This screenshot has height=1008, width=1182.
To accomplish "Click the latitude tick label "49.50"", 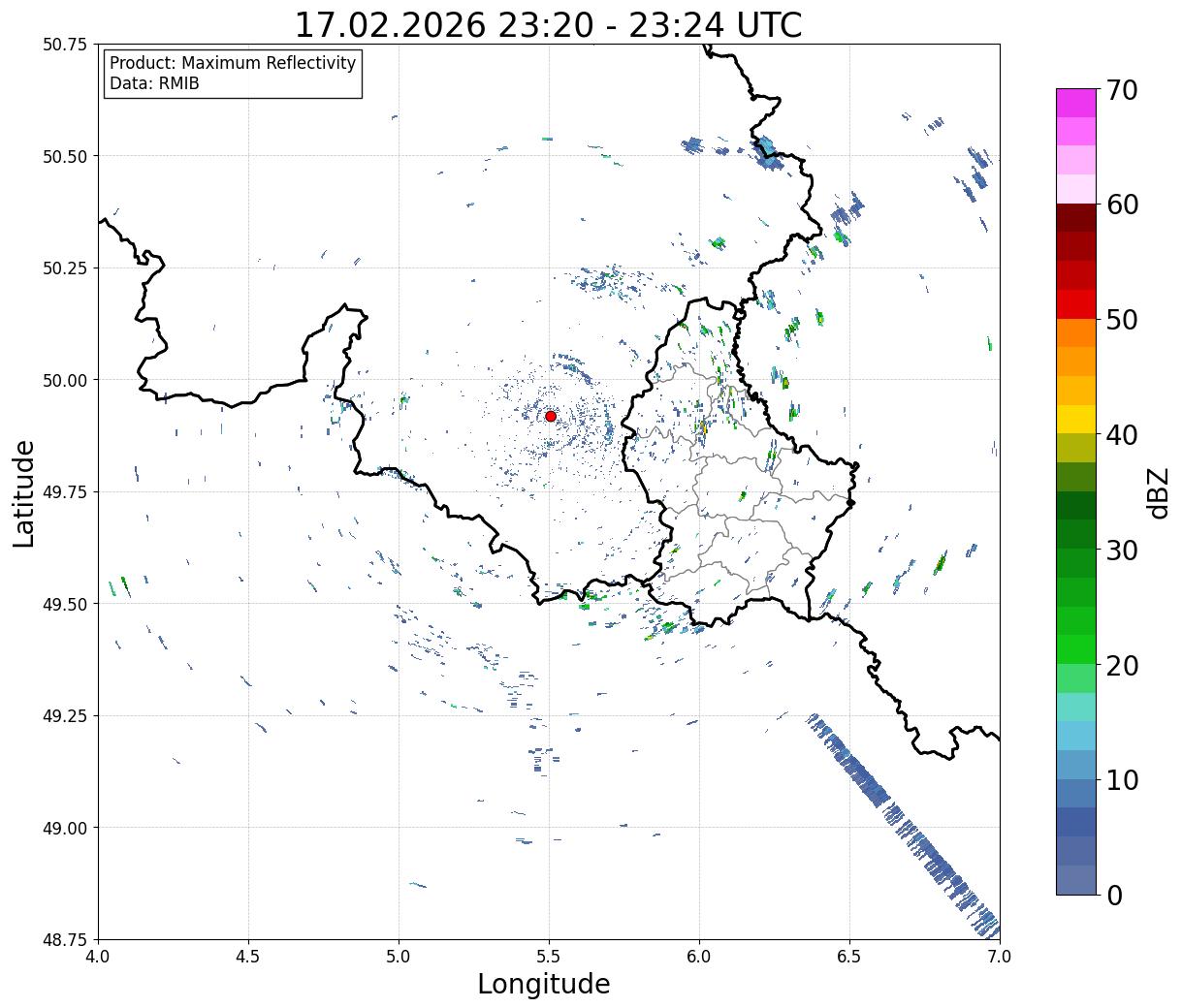I will [x=65, y=604].
